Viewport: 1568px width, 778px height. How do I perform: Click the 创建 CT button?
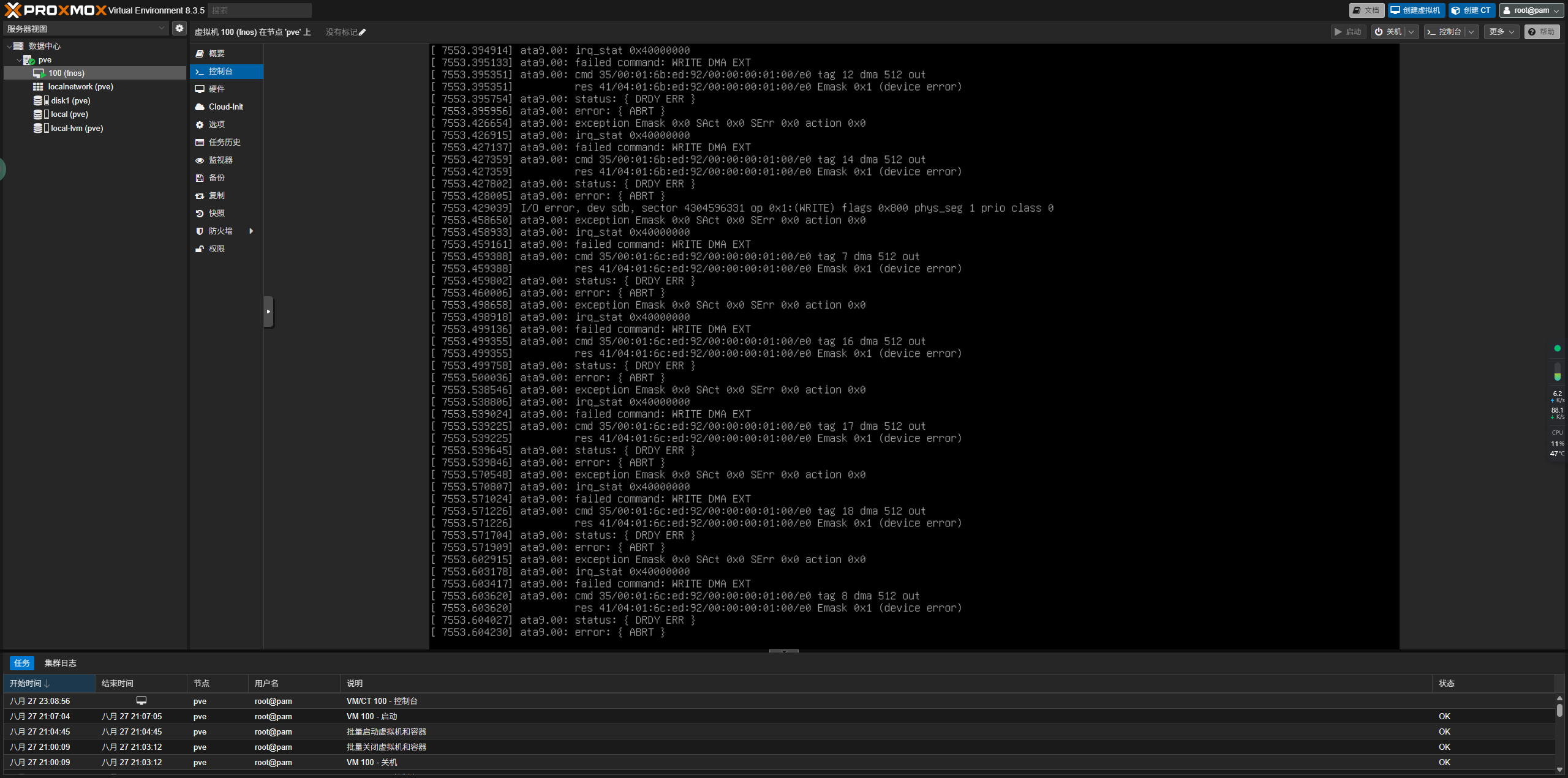1472,10
